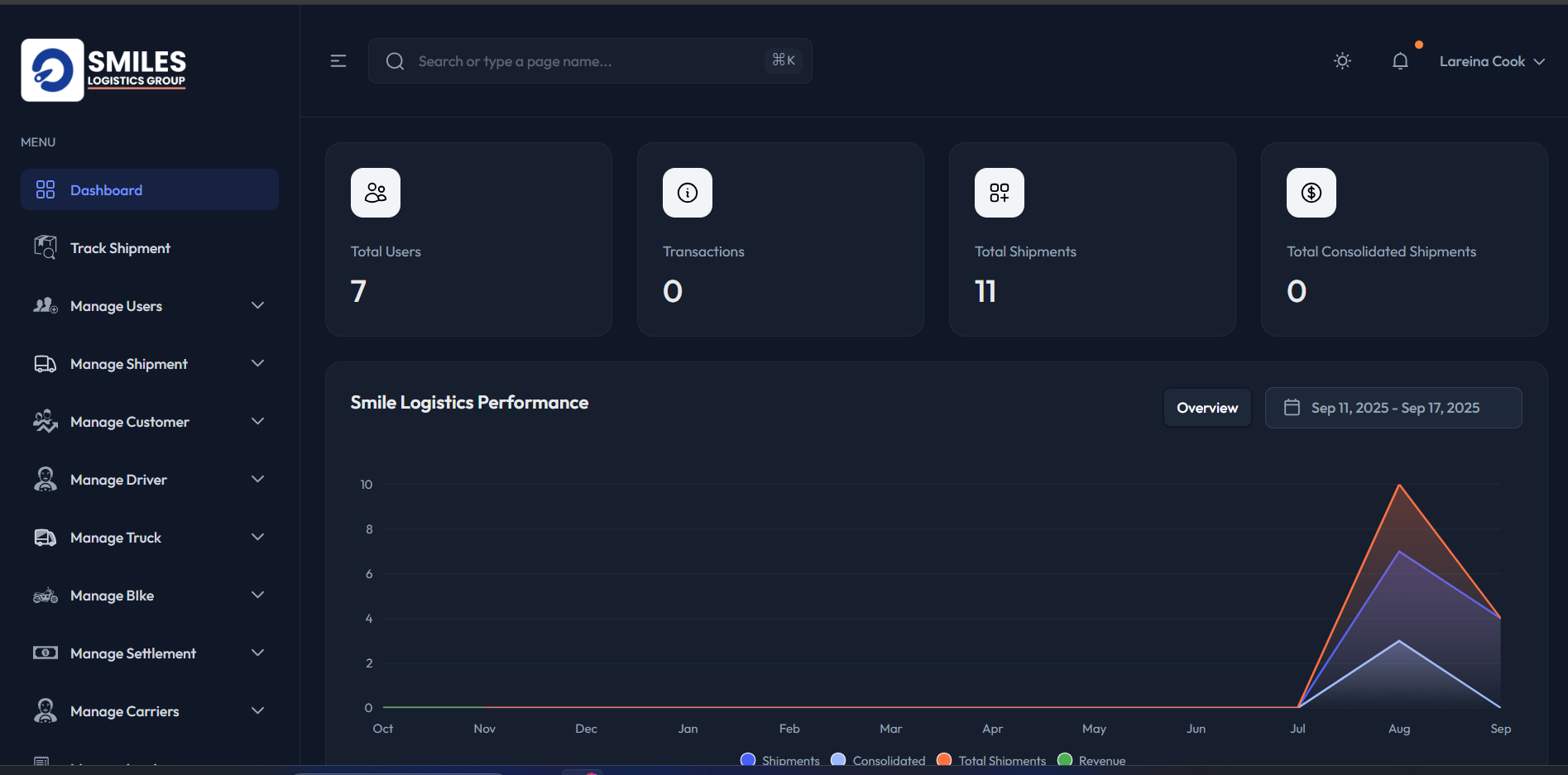Click the Total Shipments grid icon
Screen dimensions: 1568x775
(999, 193)
